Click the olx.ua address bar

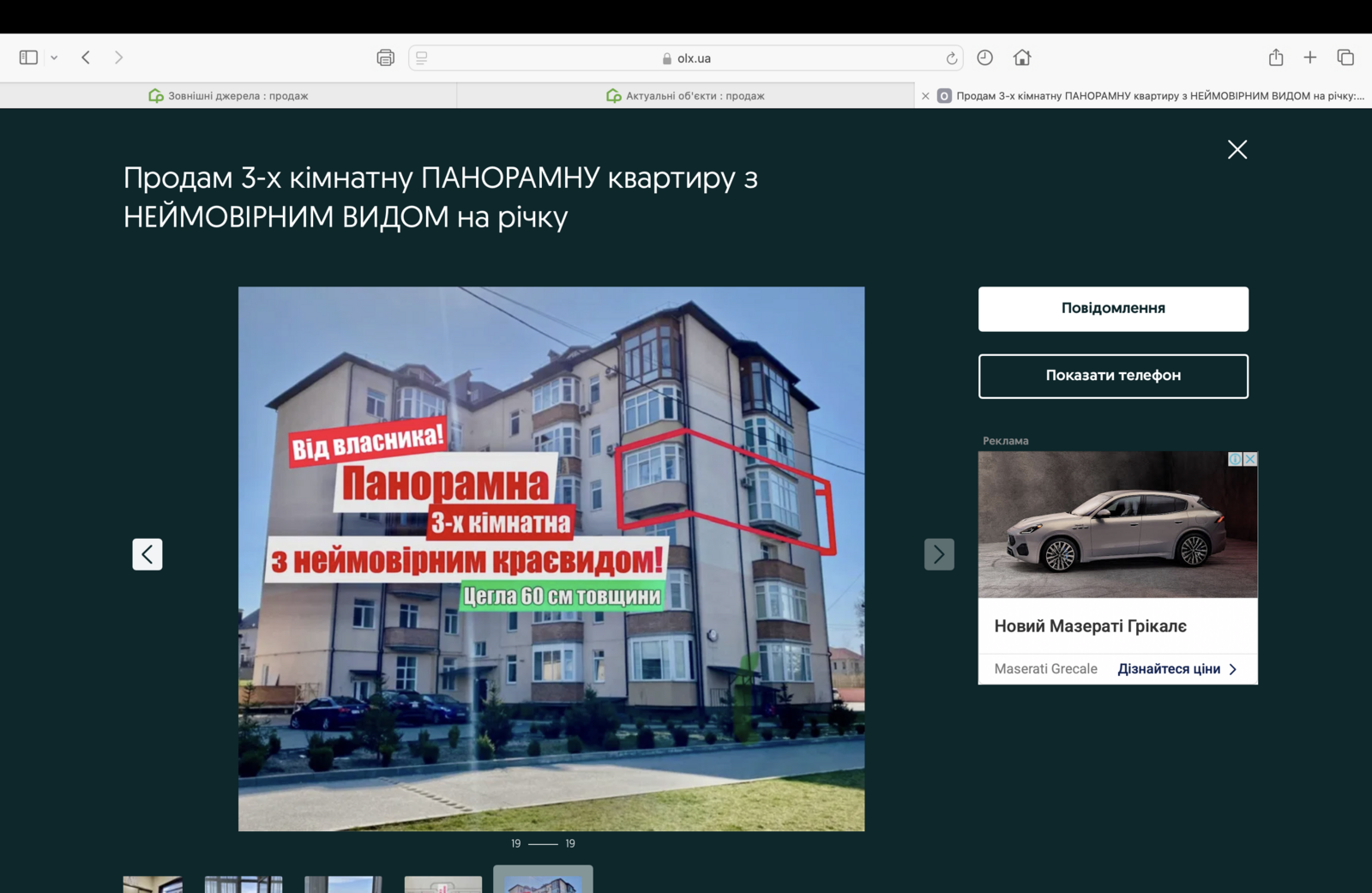[686, 58]
